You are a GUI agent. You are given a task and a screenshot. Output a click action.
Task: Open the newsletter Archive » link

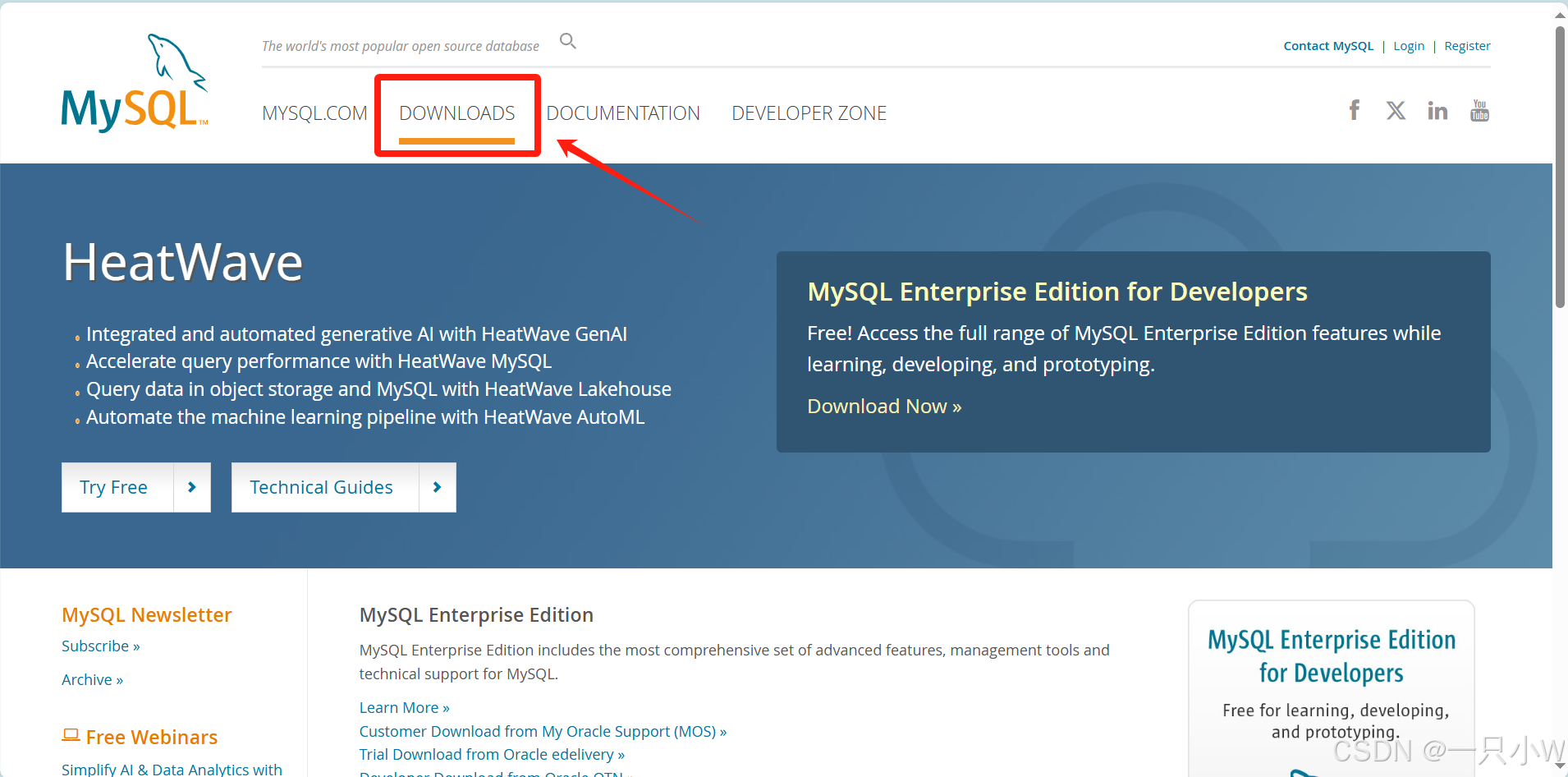tap(92, 680)
